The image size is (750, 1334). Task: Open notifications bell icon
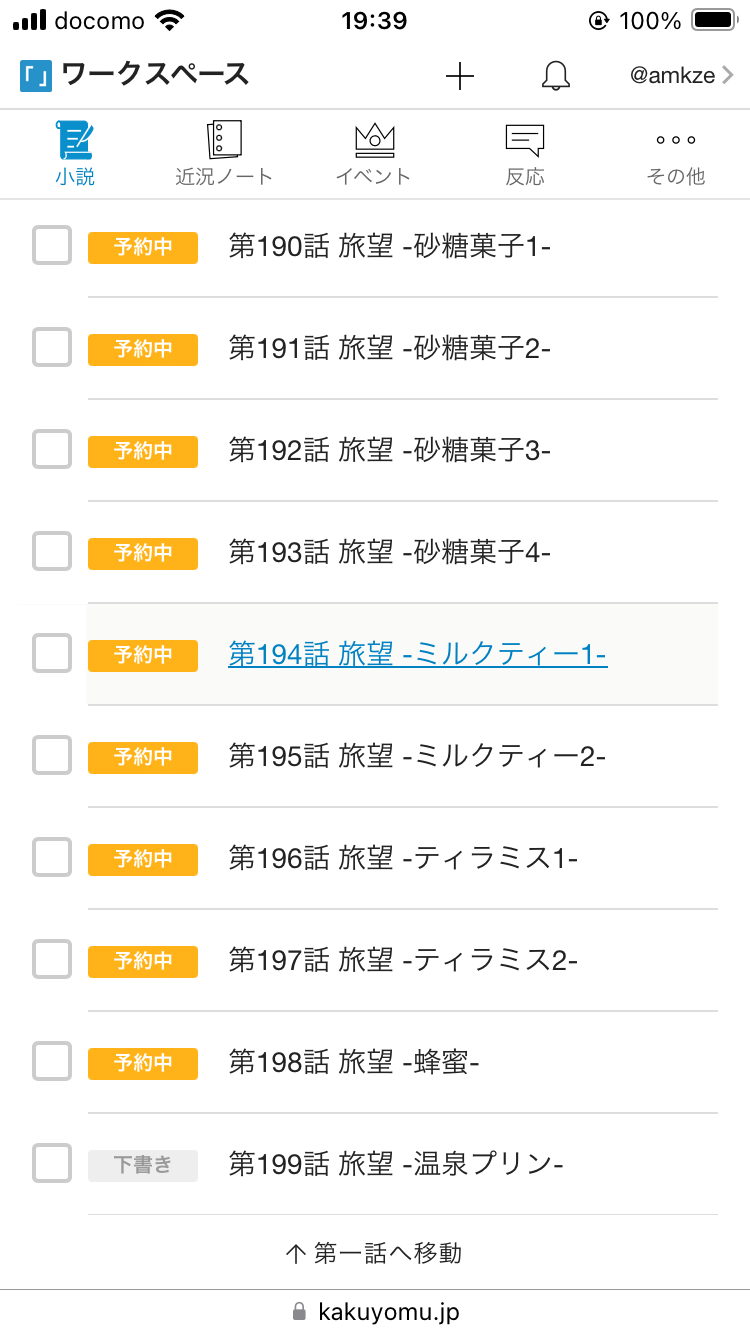555,76
